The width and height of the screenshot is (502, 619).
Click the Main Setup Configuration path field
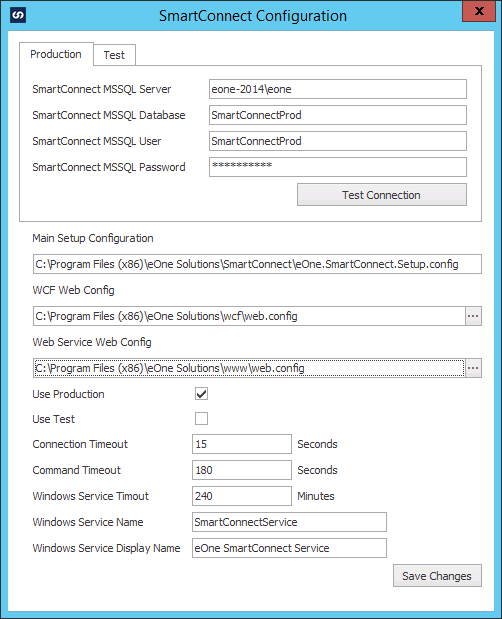[257, 264]
